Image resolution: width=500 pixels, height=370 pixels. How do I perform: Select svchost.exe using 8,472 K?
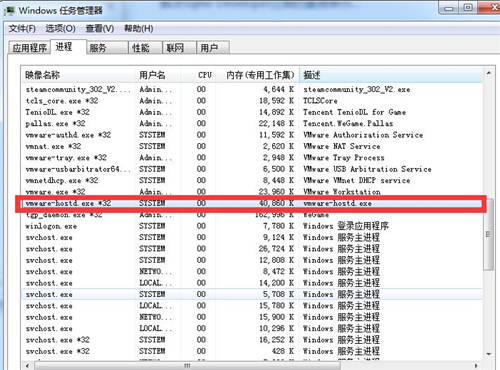(252, 271)
